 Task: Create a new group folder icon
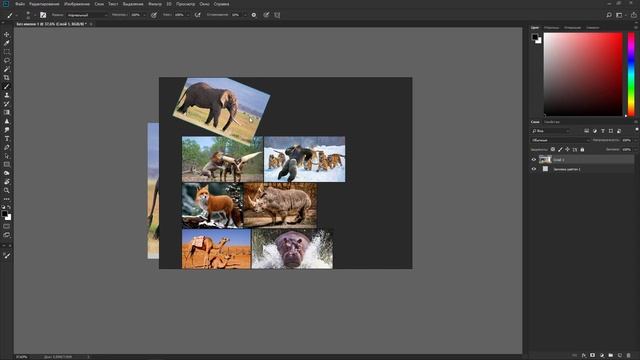[611, 356]
